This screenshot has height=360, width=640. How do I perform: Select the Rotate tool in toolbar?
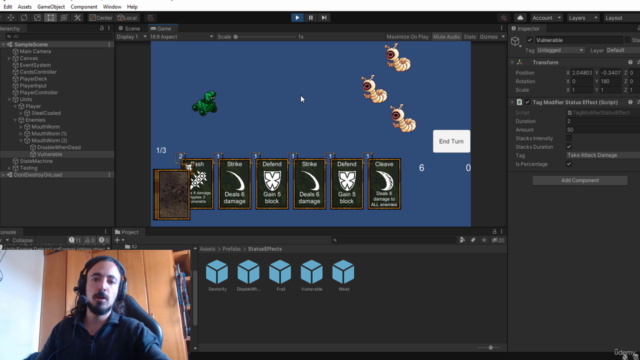point(24,18)
